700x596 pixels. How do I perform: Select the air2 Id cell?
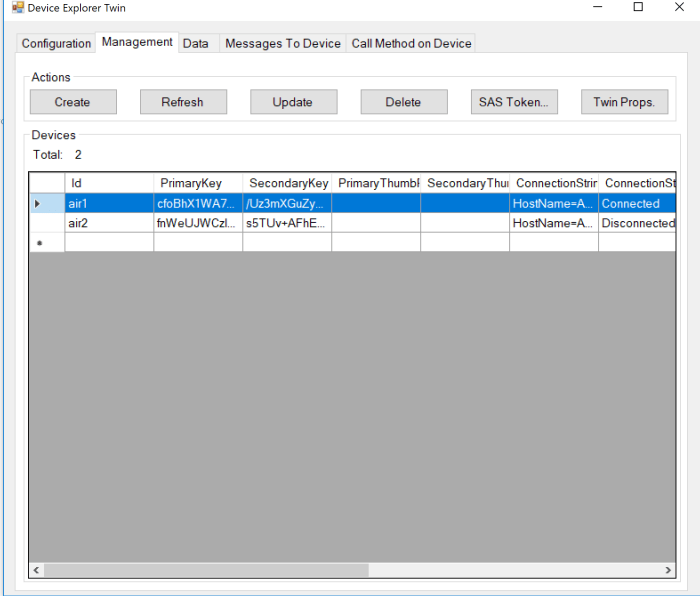pyautogui.click(x=109, y=223)
